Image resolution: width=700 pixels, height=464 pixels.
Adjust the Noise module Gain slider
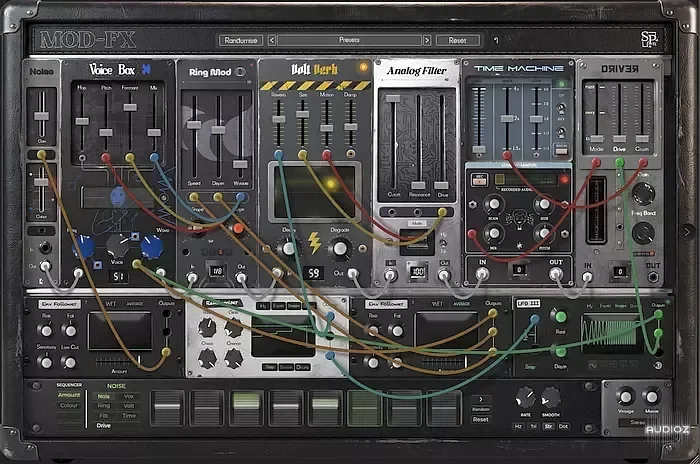tap(42, 116)
